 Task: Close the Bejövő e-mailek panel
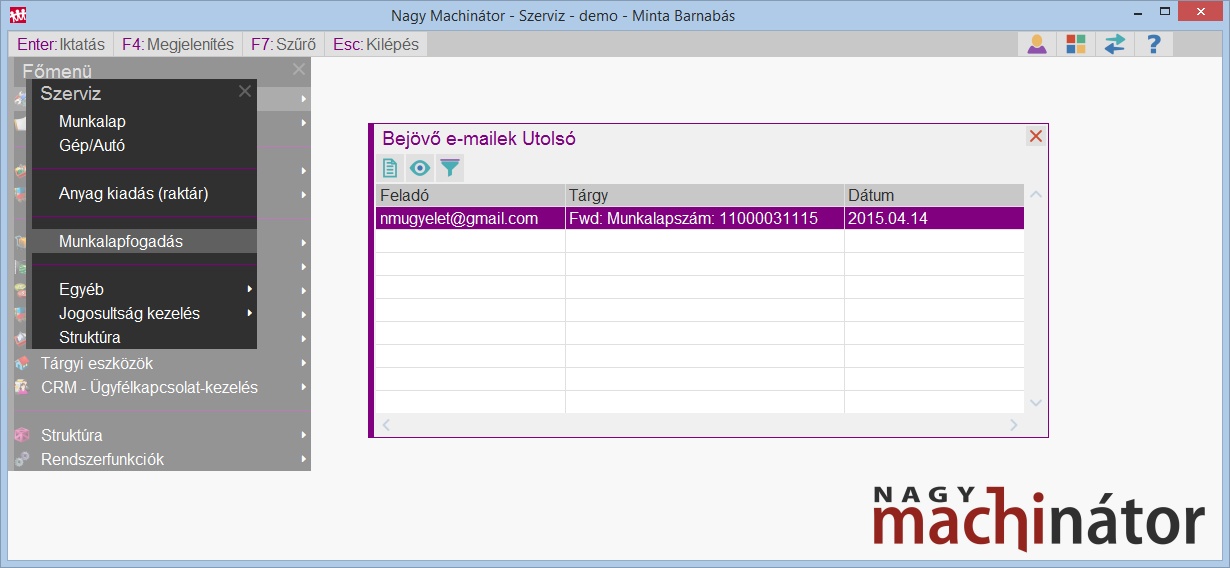pos(1035,137)
